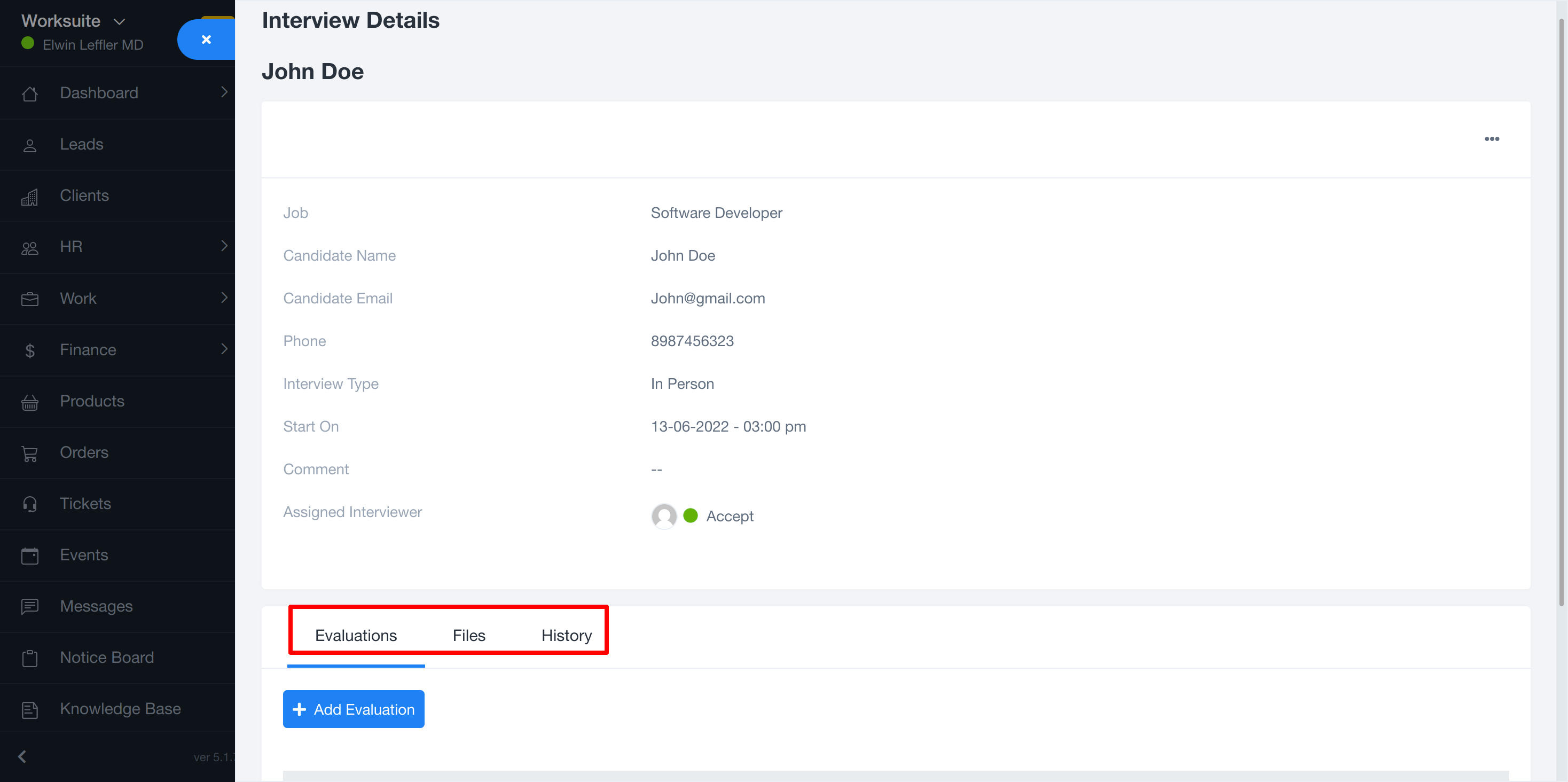Click the Events calendar icon
The width and height of the screenshot is (1568, 782).
pyautogui.click(x=29, y=556)
